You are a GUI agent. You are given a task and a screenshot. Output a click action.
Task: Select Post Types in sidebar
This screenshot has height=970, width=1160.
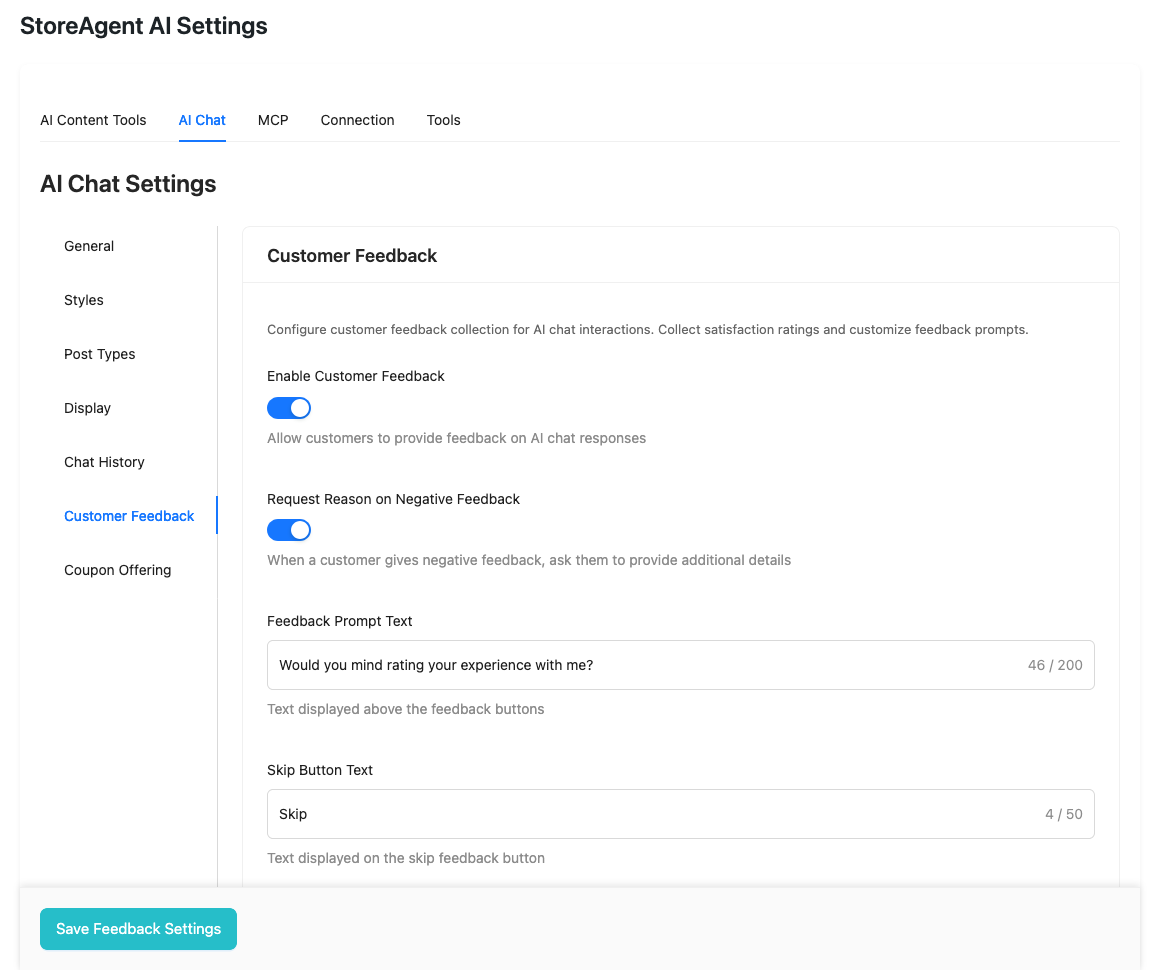(x=100, y=354)
